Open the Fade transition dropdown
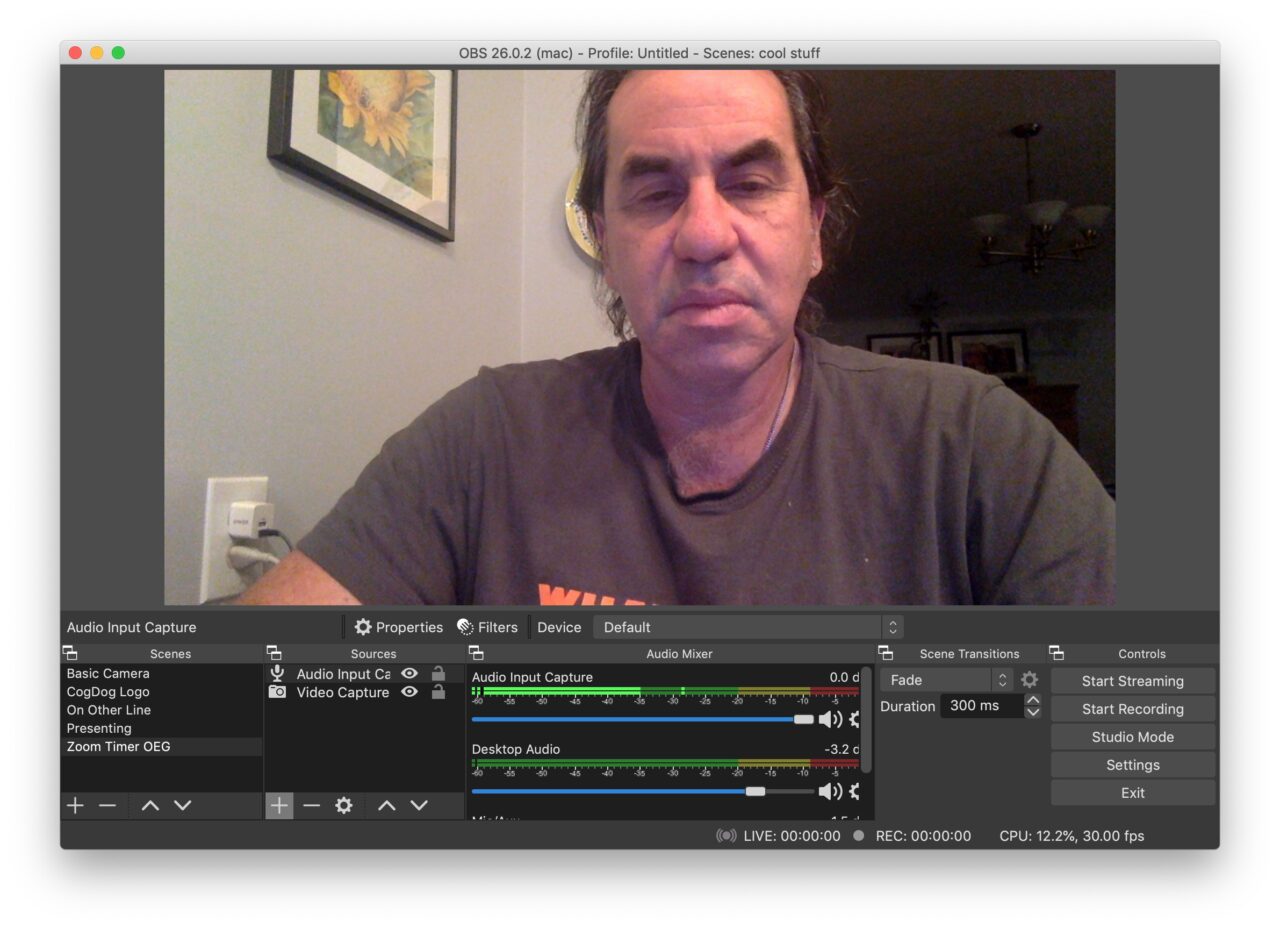This screenshot has width=1280, height=929. (x=947, y=680)
